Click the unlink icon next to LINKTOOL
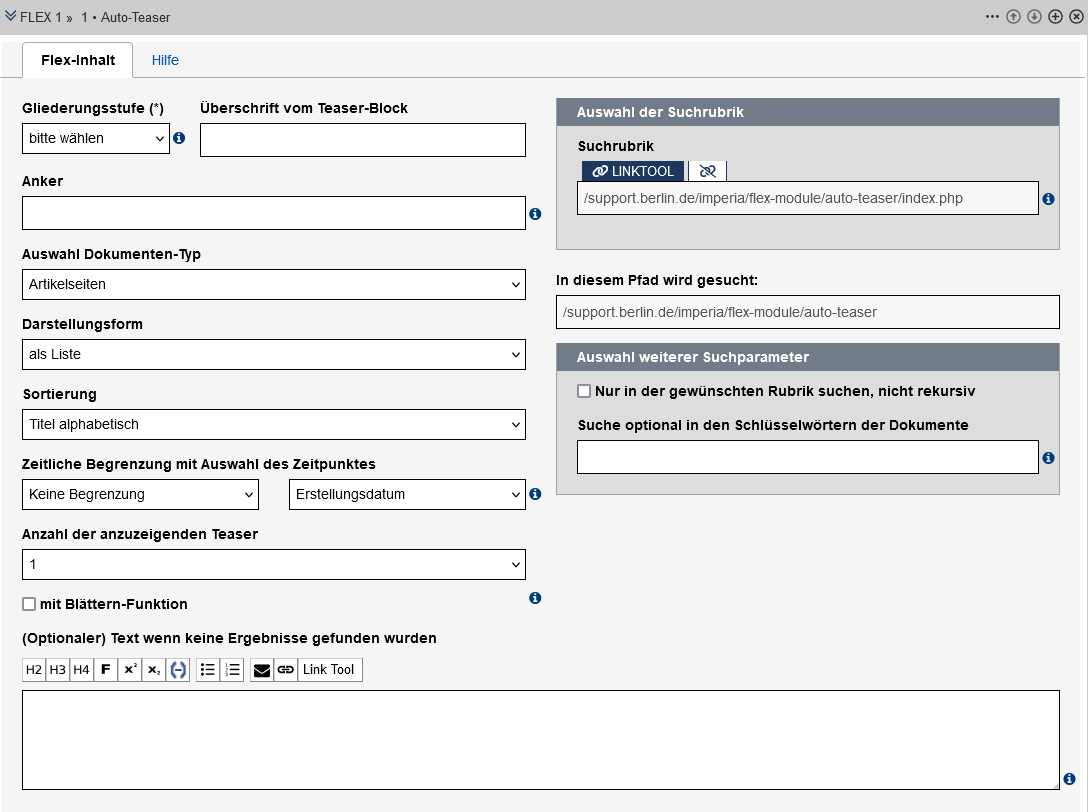 click(x=708, y=172)
